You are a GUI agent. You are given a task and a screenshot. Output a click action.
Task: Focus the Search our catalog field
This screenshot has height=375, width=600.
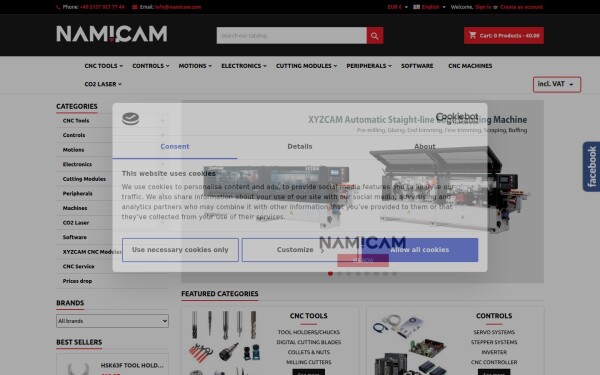click(292, 36)
